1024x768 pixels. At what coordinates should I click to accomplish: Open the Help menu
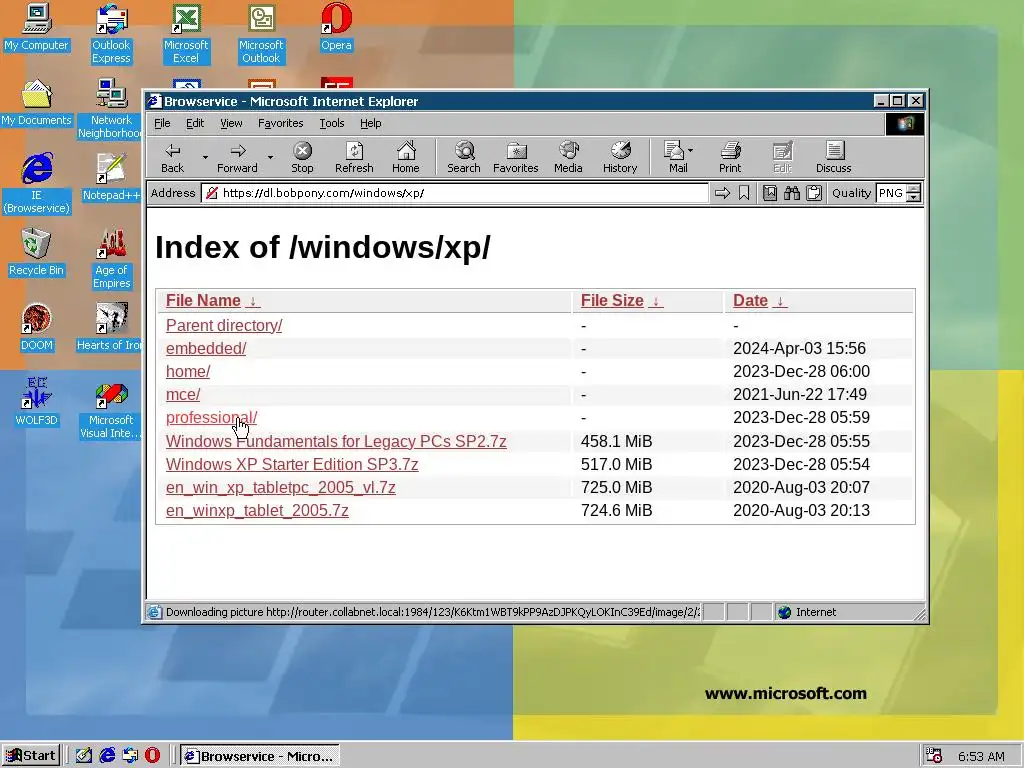(370, 123)
